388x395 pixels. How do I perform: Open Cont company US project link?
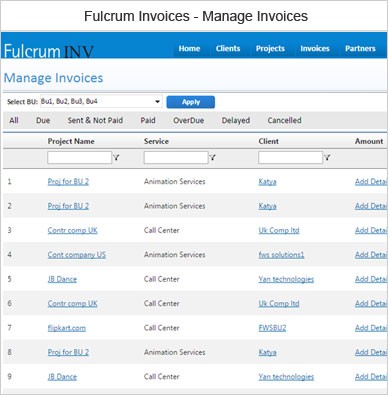pyautogui.click(x=77, y=255)
